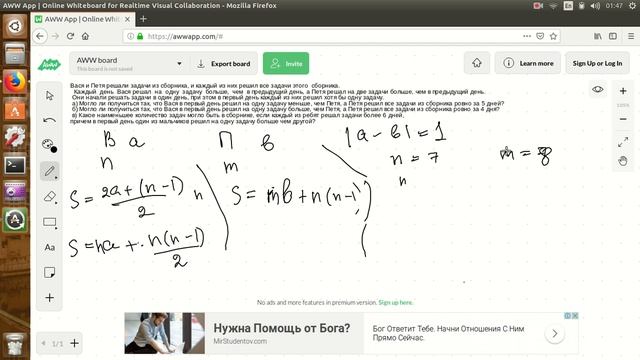
Task: Go to previous board page arrow
Action: pyautogui.click(x=43, y=343)
